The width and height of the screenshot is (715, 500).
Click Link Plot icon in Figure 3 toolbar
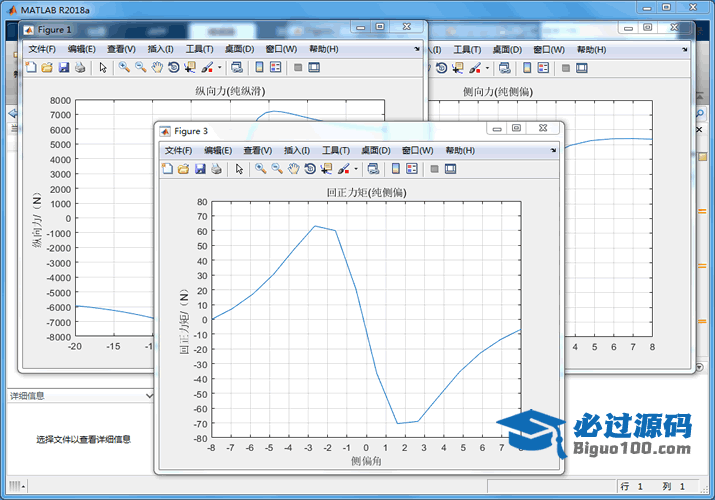372,169
